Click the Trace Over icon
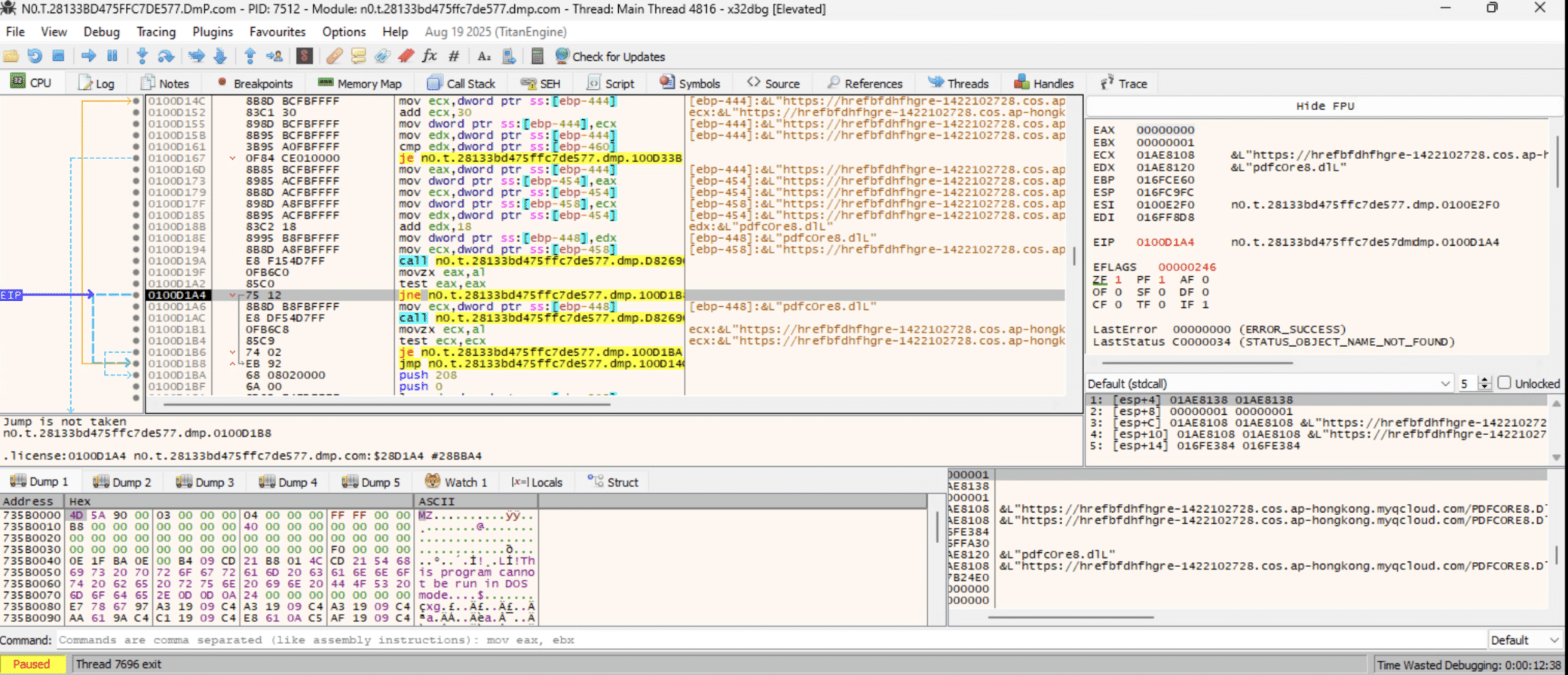The image size is (1568, 675). [220, 57]
